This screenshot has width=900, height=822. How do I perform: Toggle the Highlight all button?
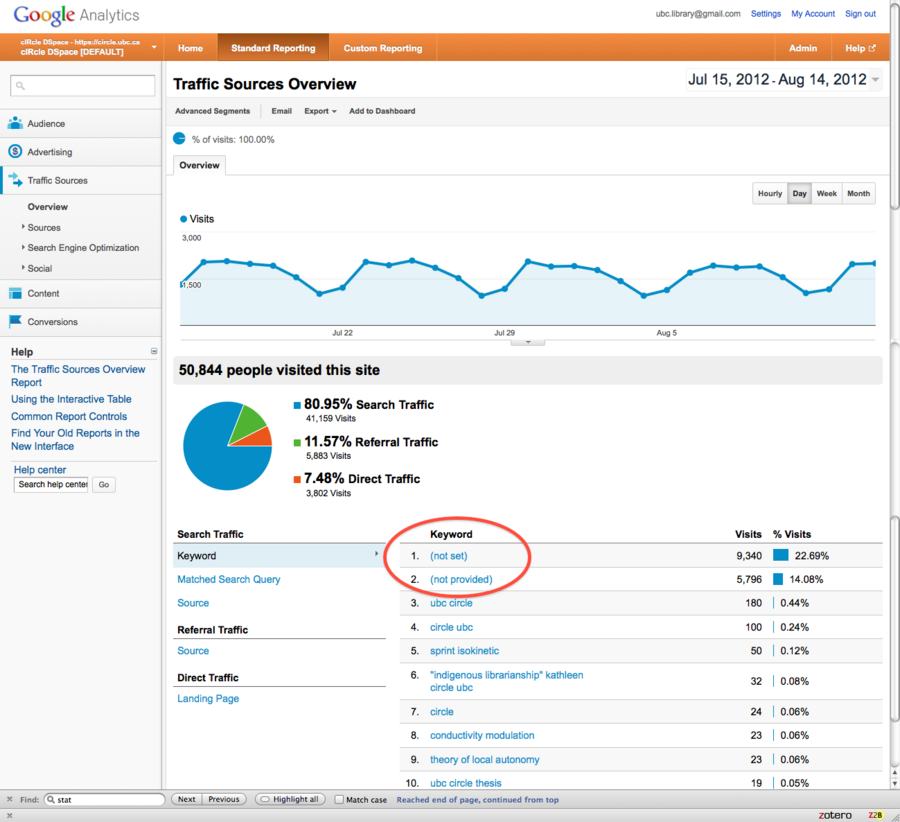pos(290,800)
